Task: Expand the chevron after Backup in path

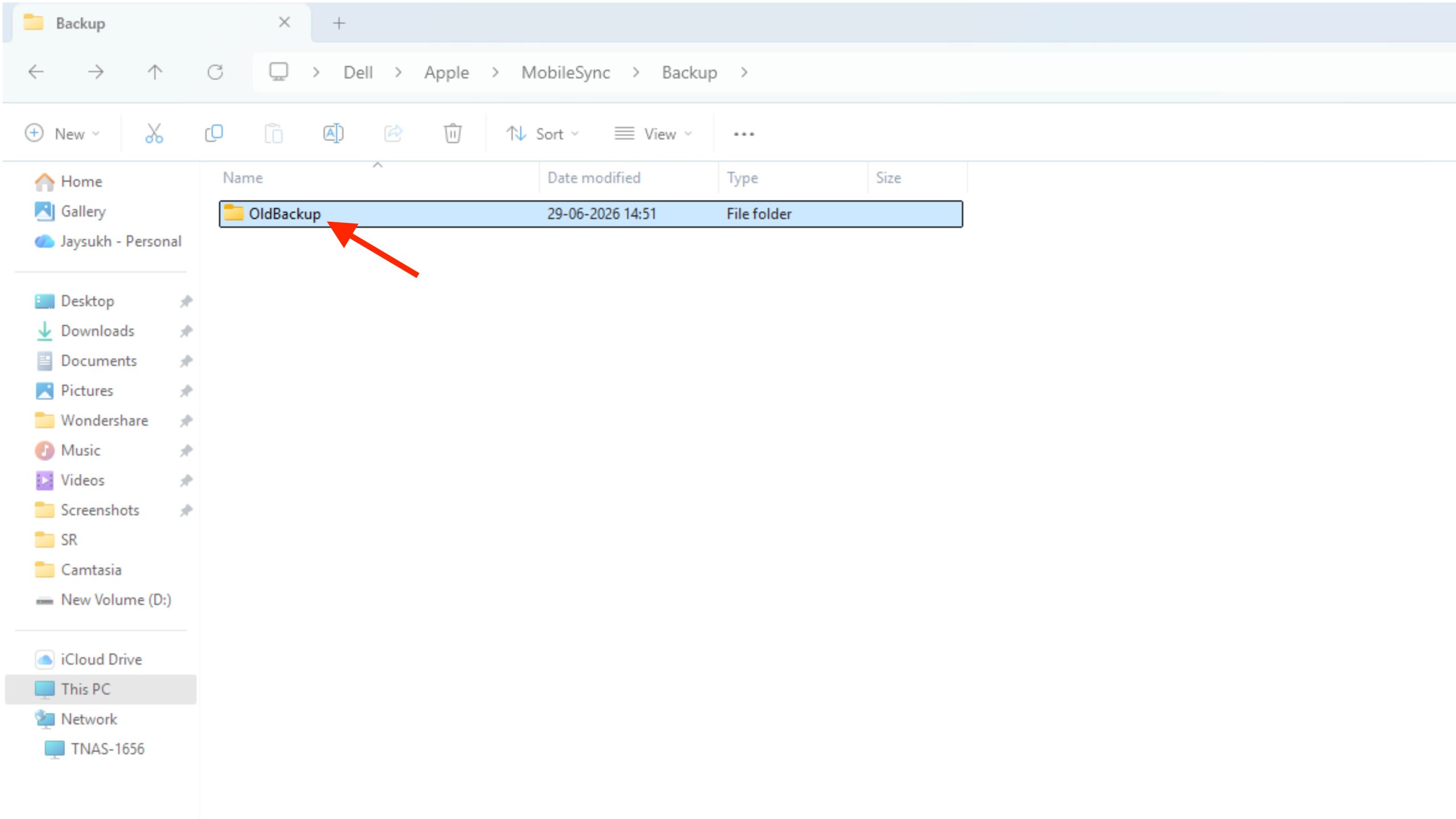Action: [744, 73]
